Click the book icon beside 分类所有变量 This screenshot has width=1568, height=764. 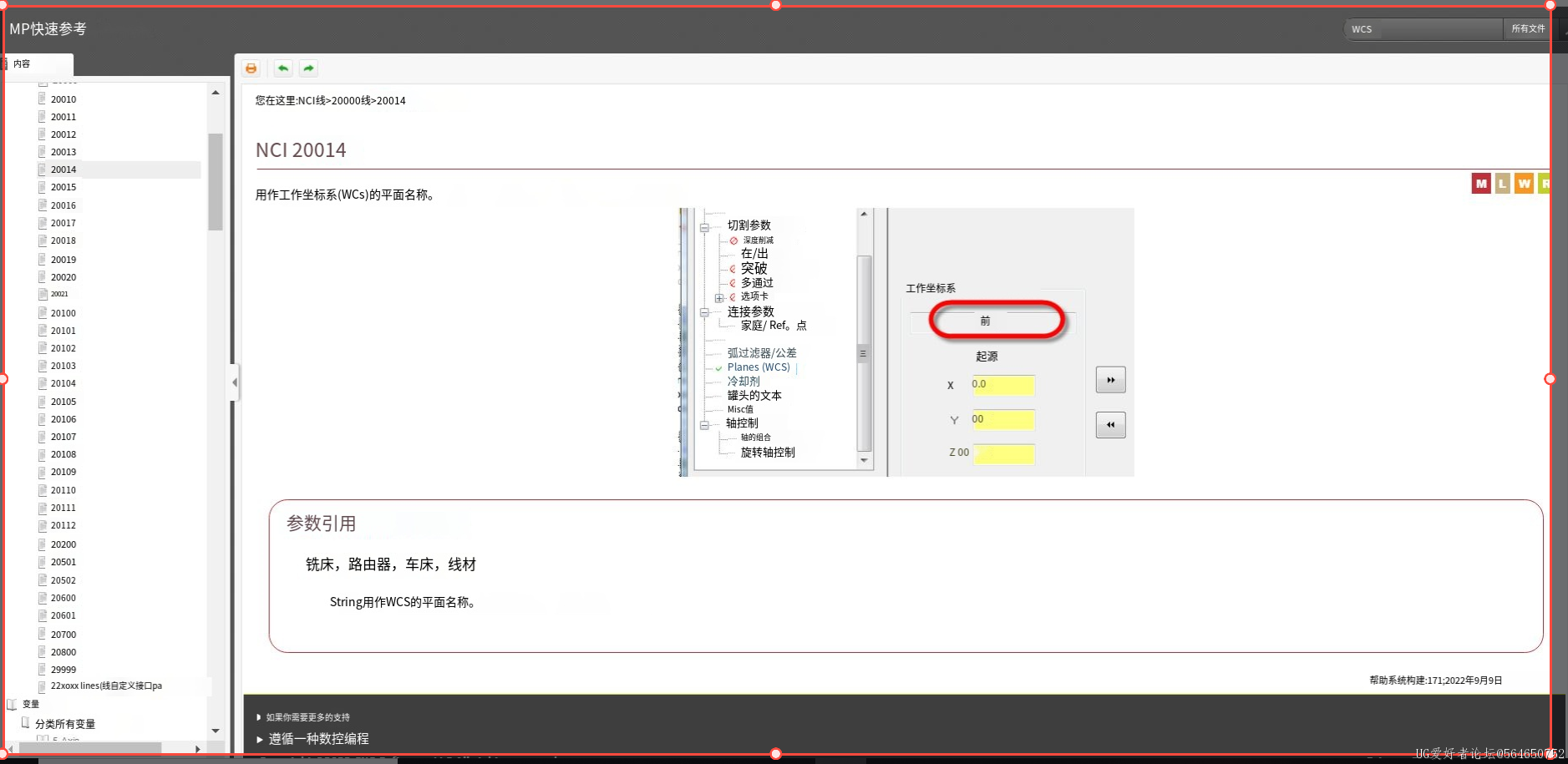[26, 723]
